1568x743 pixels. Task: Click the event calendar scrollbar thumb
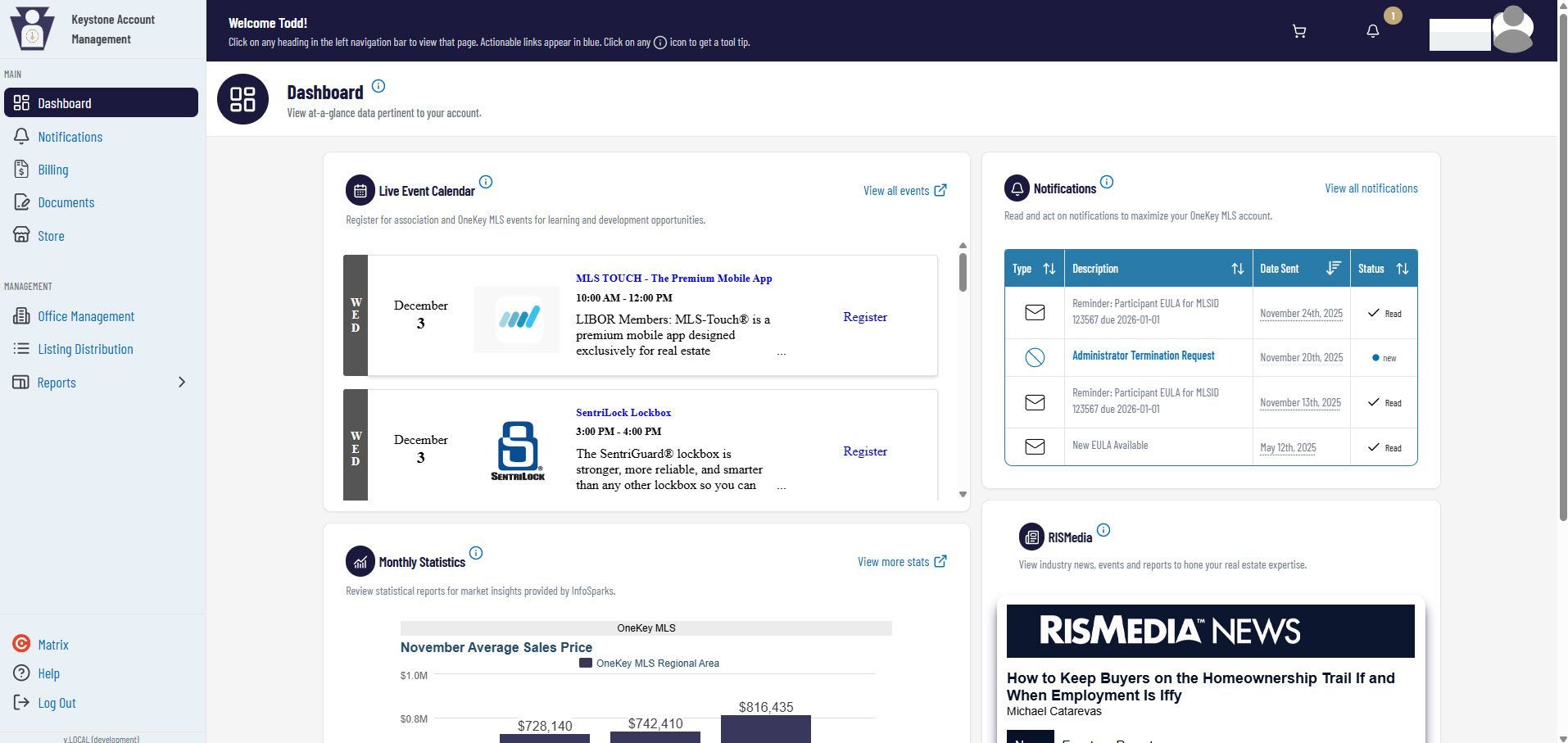click(x=963, y=272)
